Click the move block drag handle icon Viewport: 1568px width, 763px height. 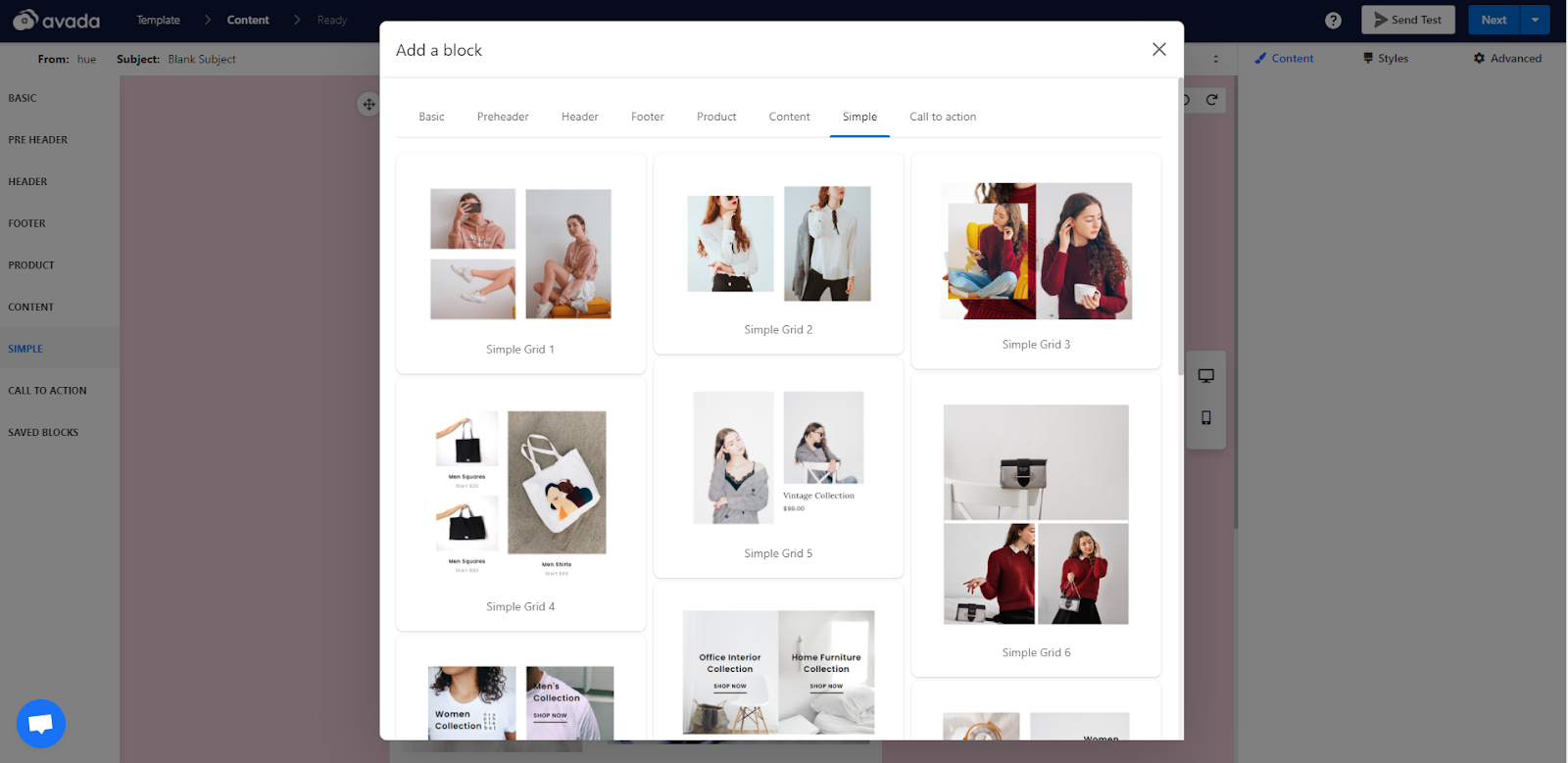tap(368, 104)
